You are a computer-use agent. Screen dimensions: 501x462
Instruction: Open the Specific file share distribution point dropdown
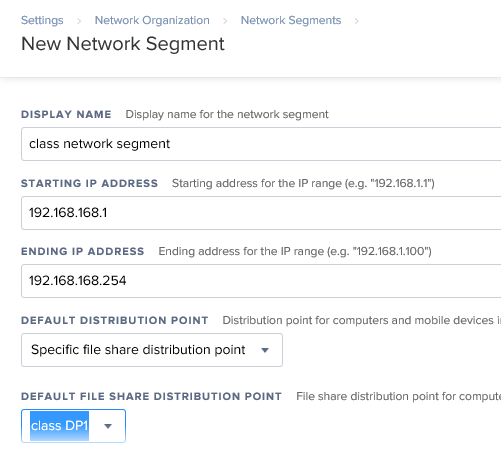coord(152,350)
